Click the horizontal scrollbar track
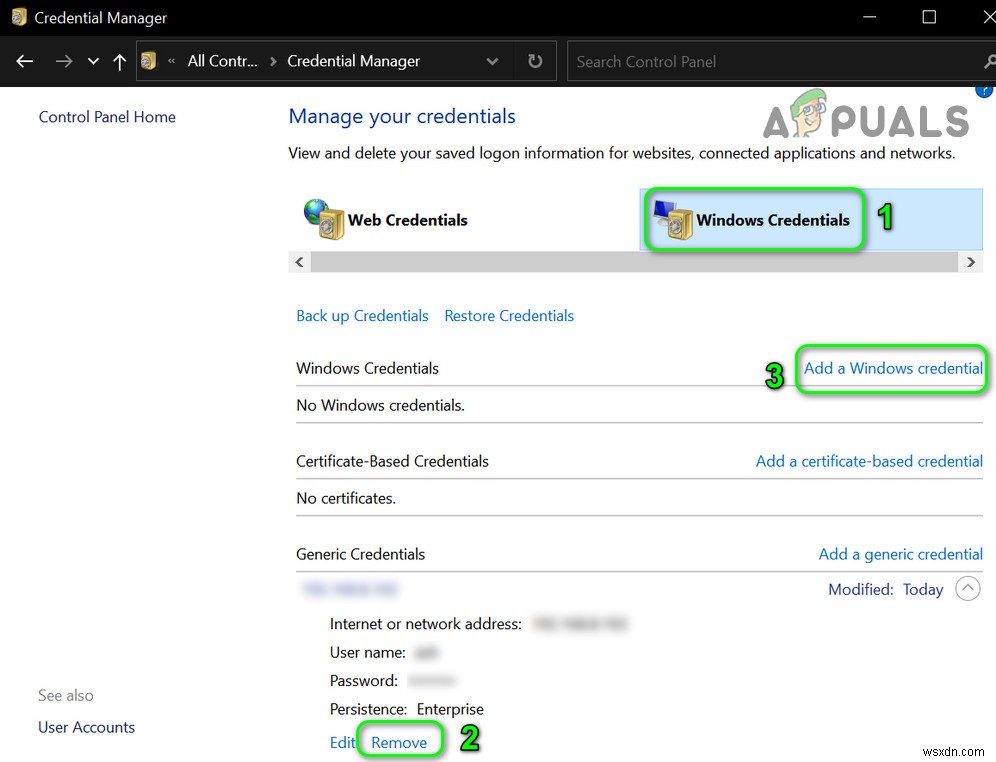Viewport: 996px width, 762px height. tap(633, 262)
